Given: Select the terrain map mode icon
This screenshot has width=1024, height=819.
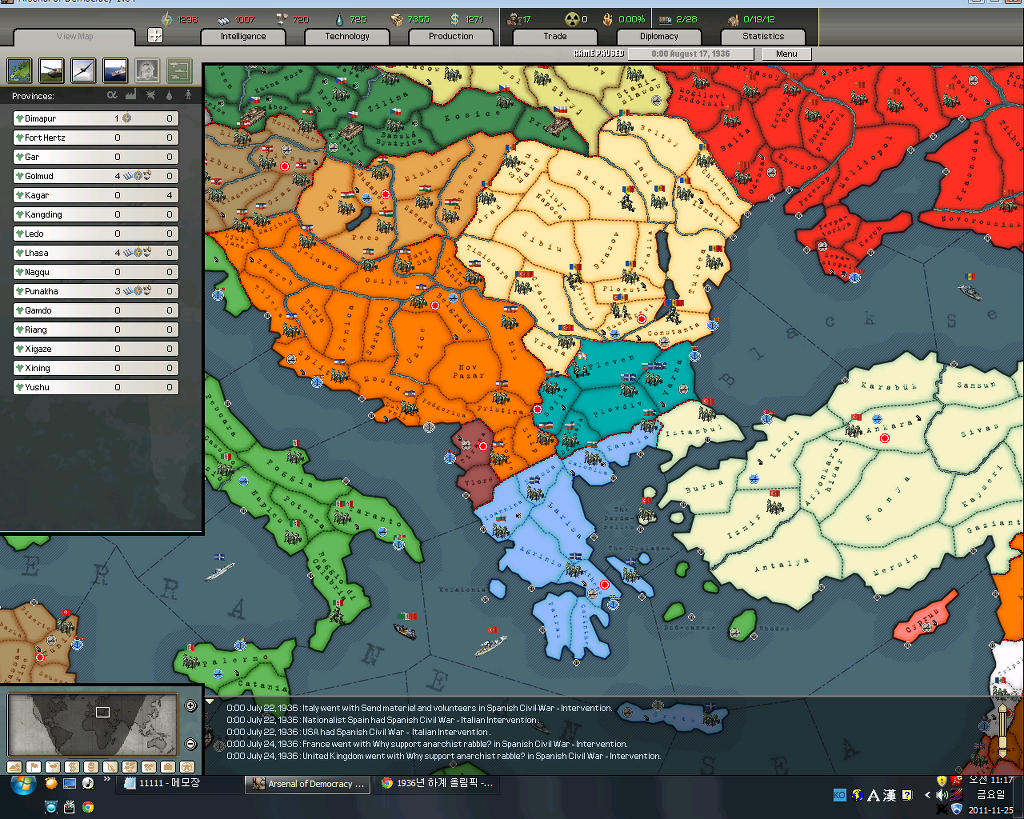Looking at the screenshot, I should point(14,767).
